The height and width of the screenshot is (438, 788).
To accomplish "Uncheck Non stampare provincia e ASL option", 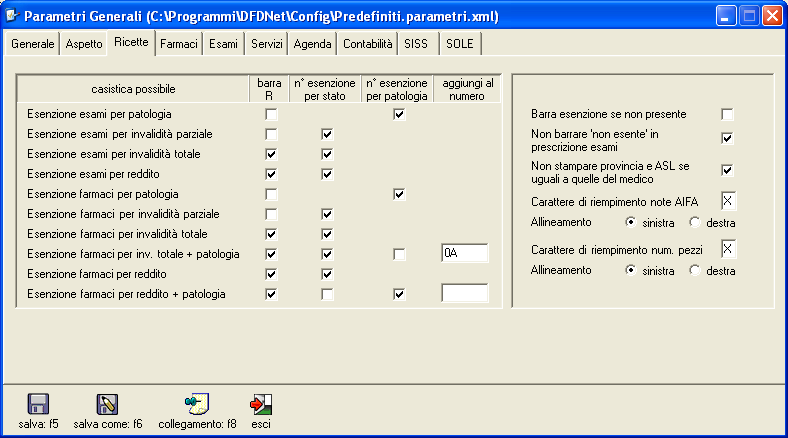I will pos(728,170).
